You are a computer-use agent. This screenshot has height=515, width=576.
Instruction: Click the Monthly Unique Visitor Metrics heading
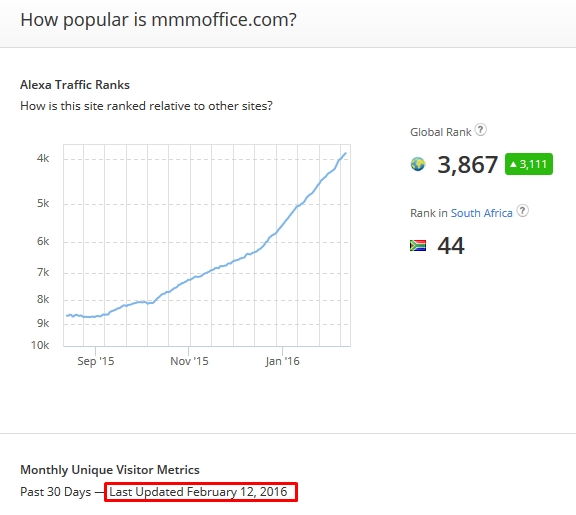(x=110, y=470)
